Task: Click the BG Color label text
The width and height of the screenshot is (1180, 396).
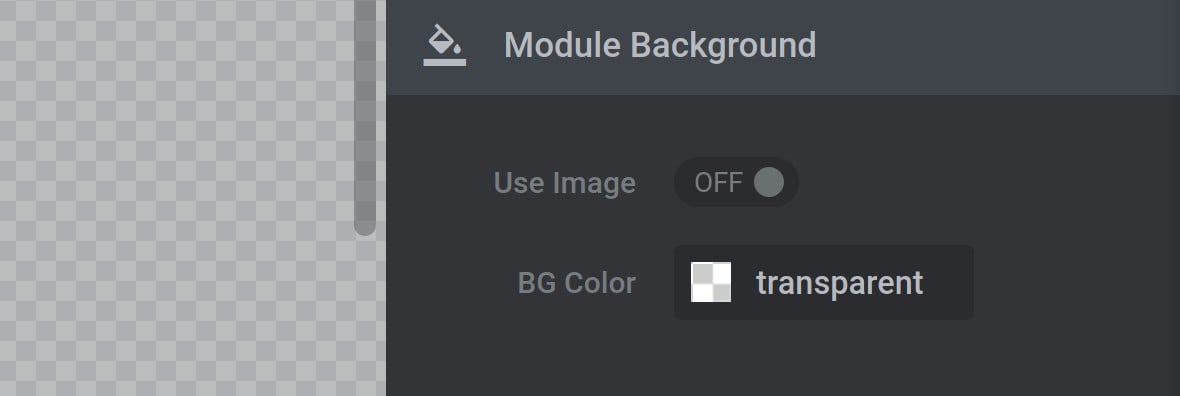Action: 576,283
